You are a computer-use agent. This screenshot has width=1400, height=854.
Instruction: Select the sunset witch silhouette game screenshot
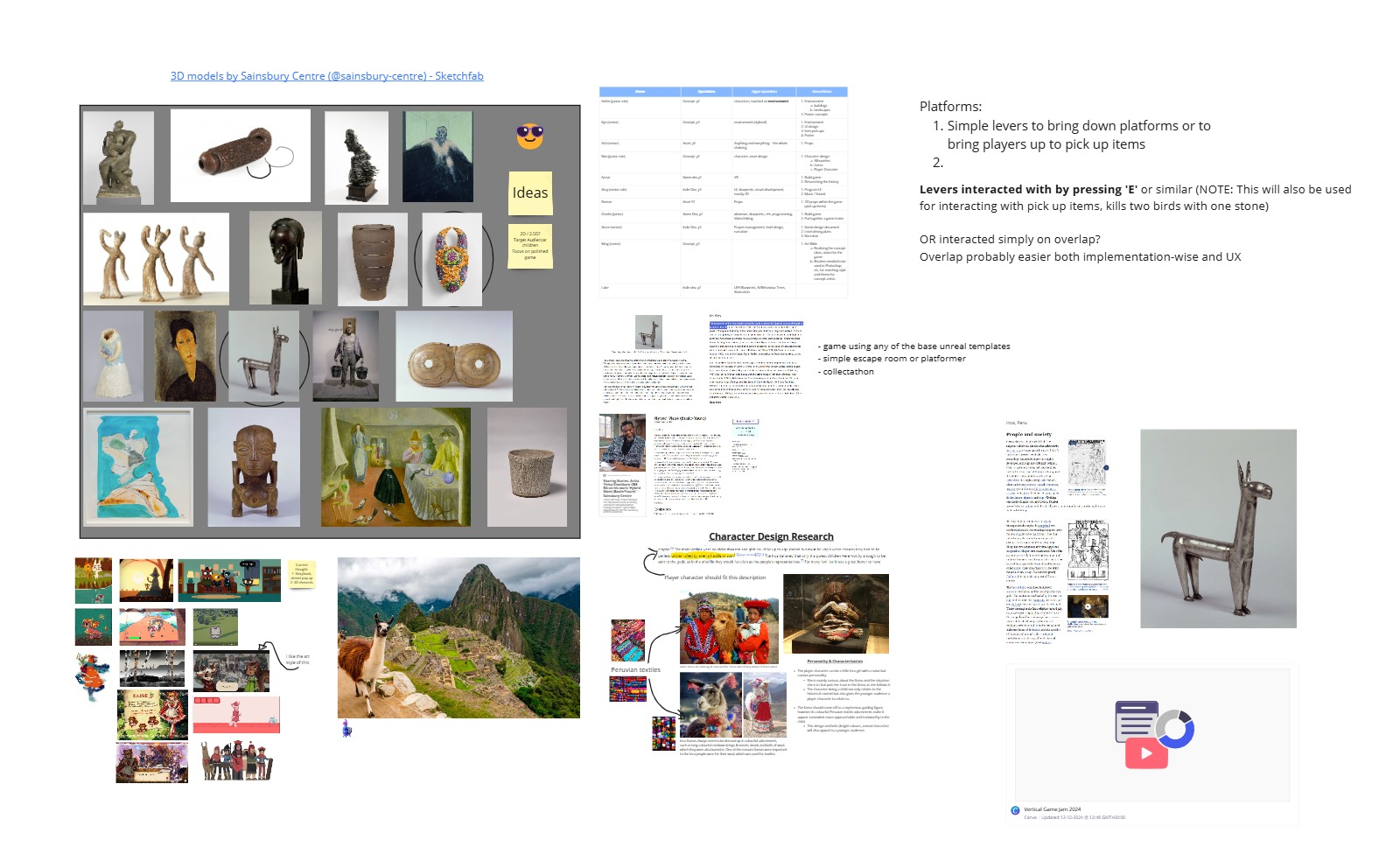tap(146, 580)
